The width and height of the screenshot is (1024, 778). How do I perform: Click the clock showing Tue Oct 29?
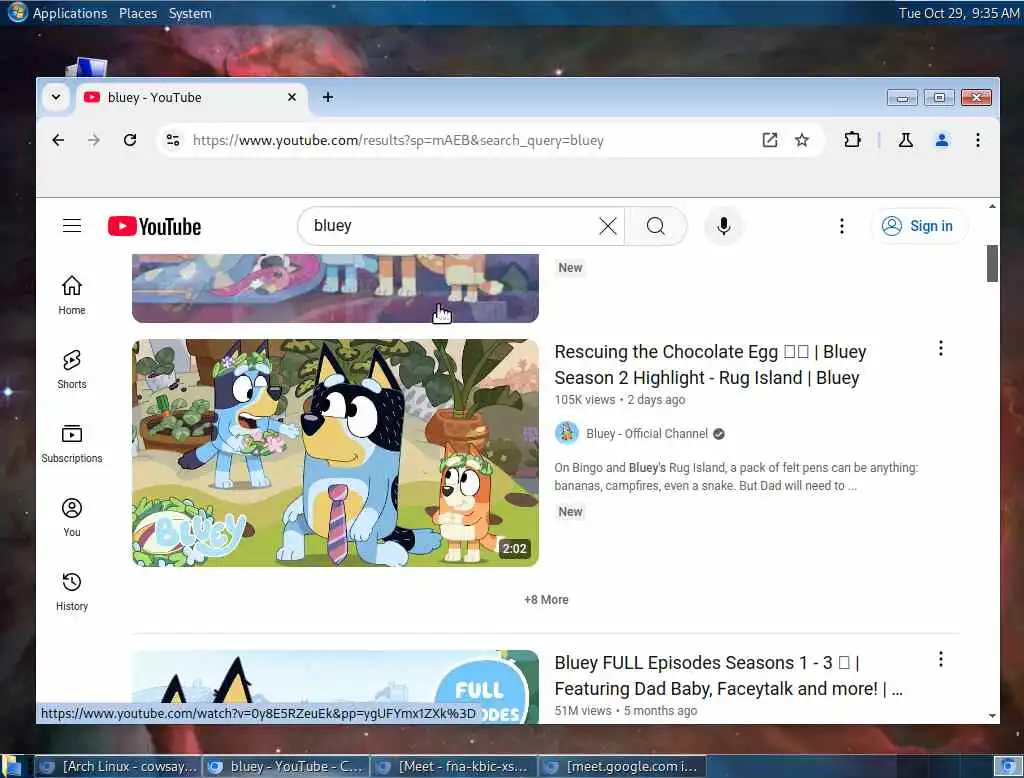click(958, 13)
